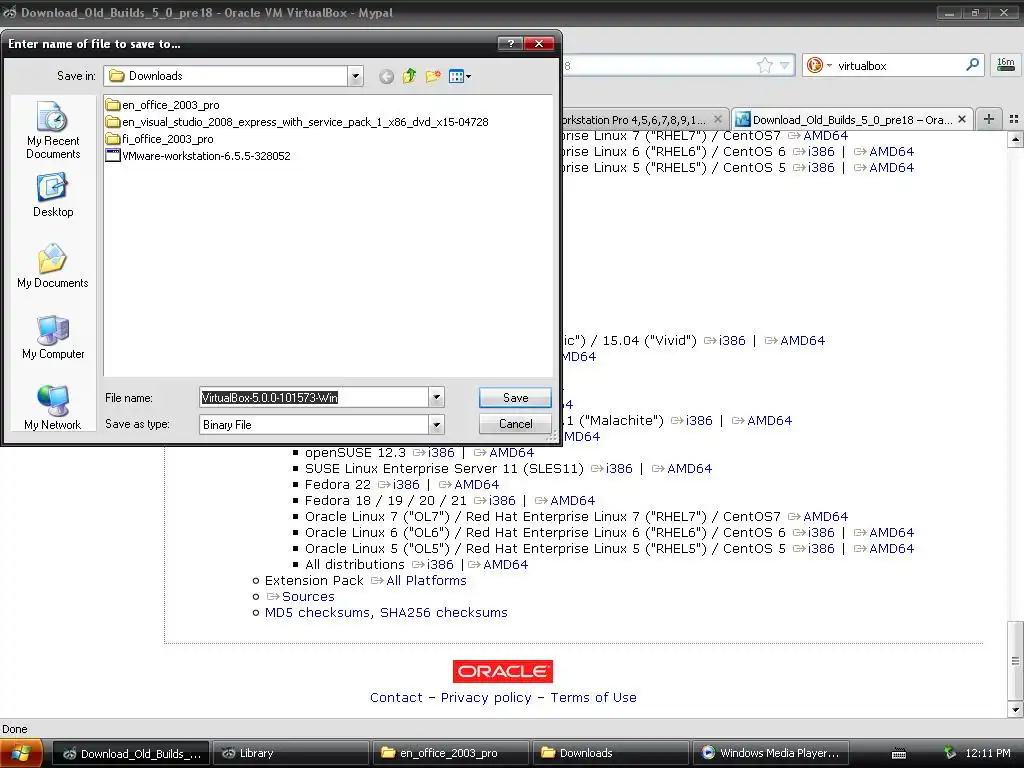Image resolution: width=1024 pixels, height=768 pixels.
Task: Click the page scrollbar down arrow
Action: [1015, 710]
